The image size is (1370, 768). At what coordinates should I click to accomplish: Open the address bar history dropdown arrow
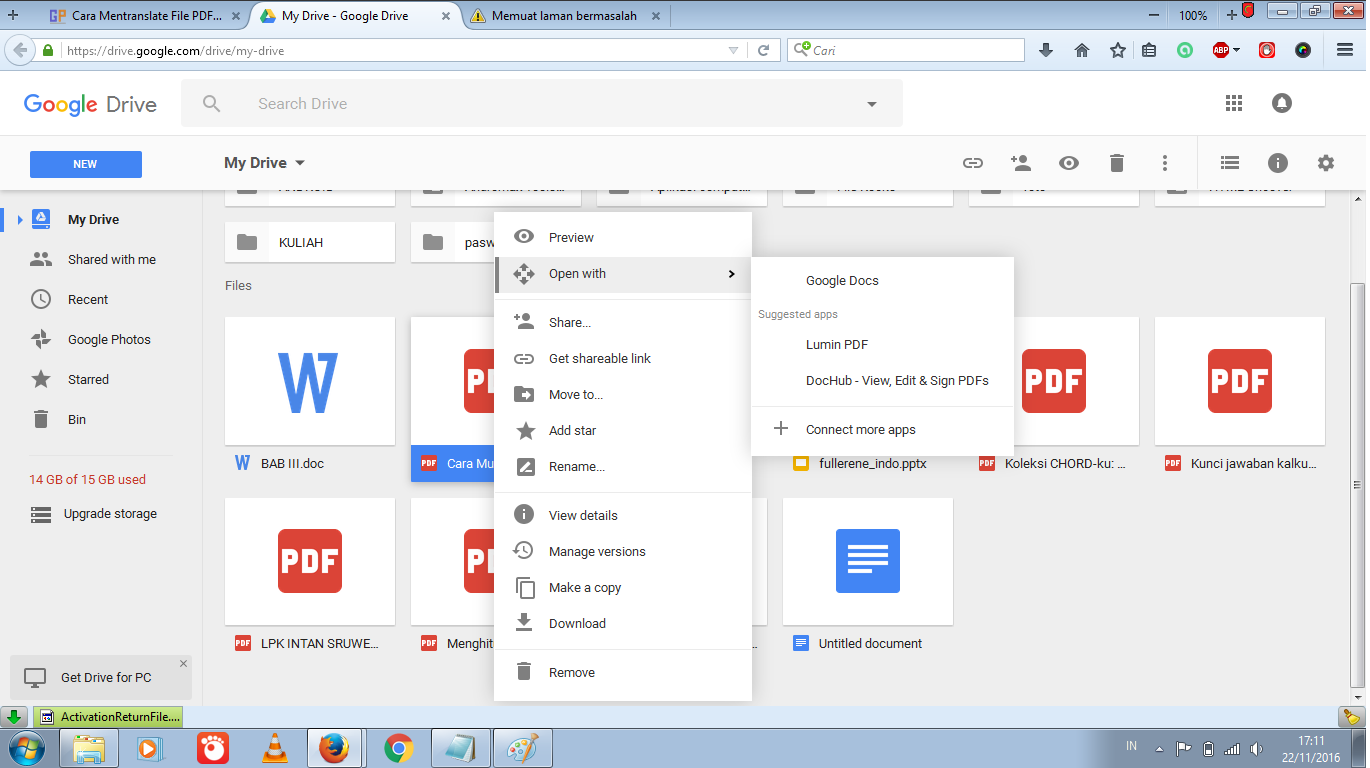tap(733, 50)
